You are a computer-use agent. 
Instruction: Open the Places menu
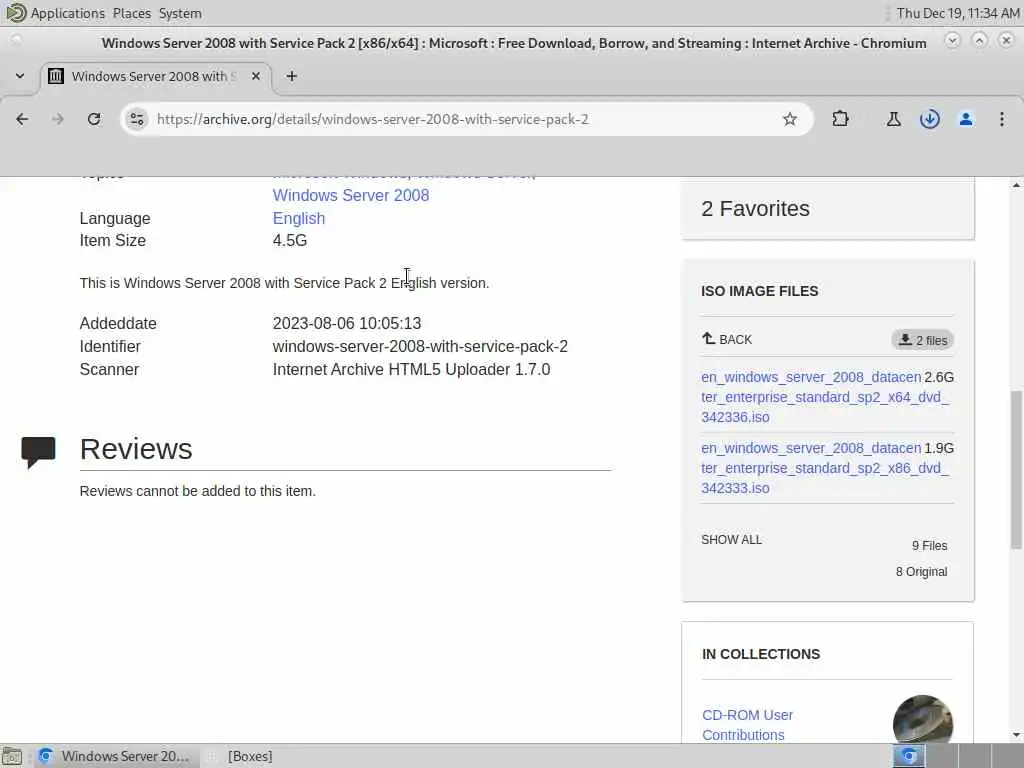pyautogui.click(x=131, y=13)
